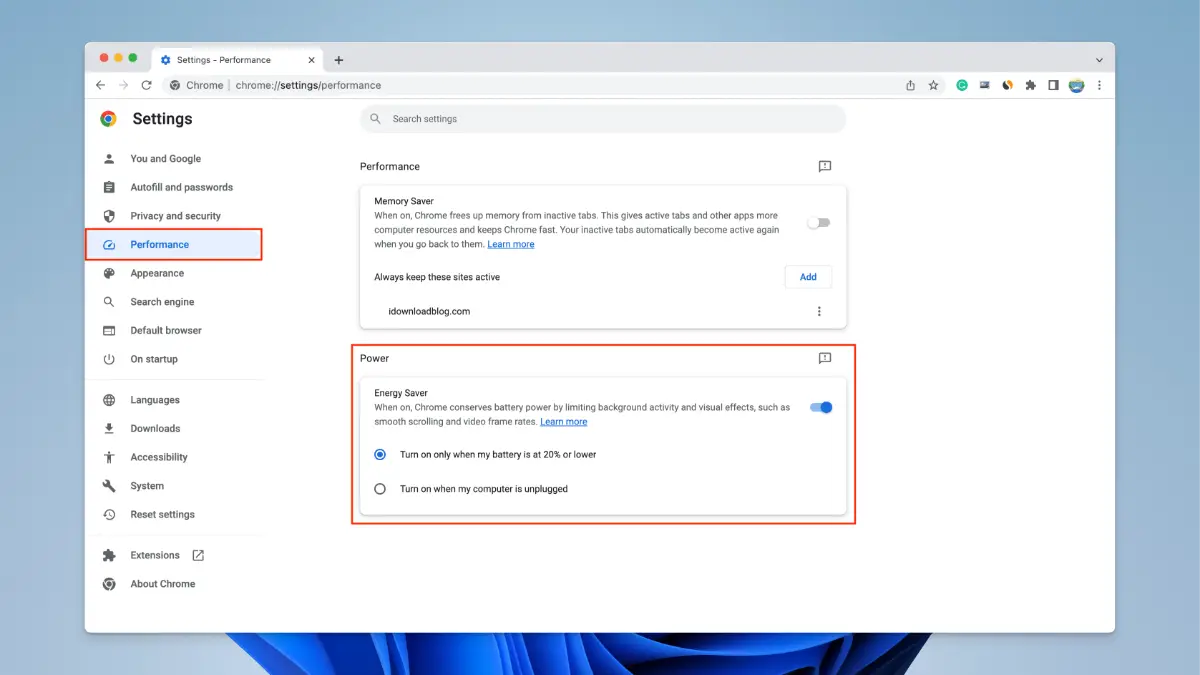This screenshot has height=675, width=1200.
Task: Open the Extensions puzzle-piece menu
Action: click(1030, 85)
